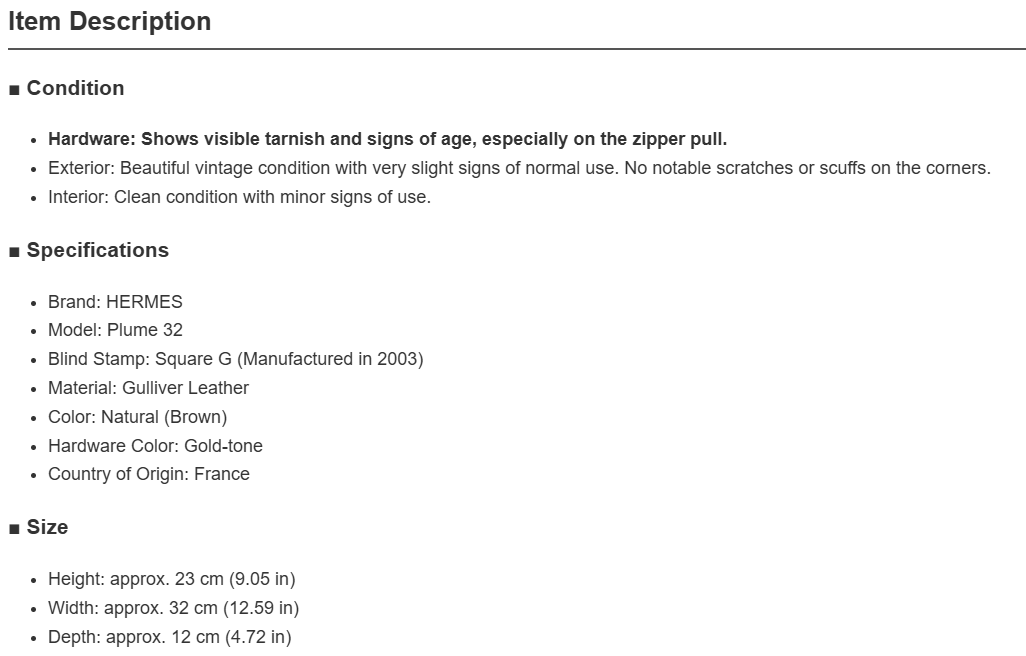Click the Width approx. 32 cm line
This screenshot has width=1026, height=656.
tap(173, 608)
